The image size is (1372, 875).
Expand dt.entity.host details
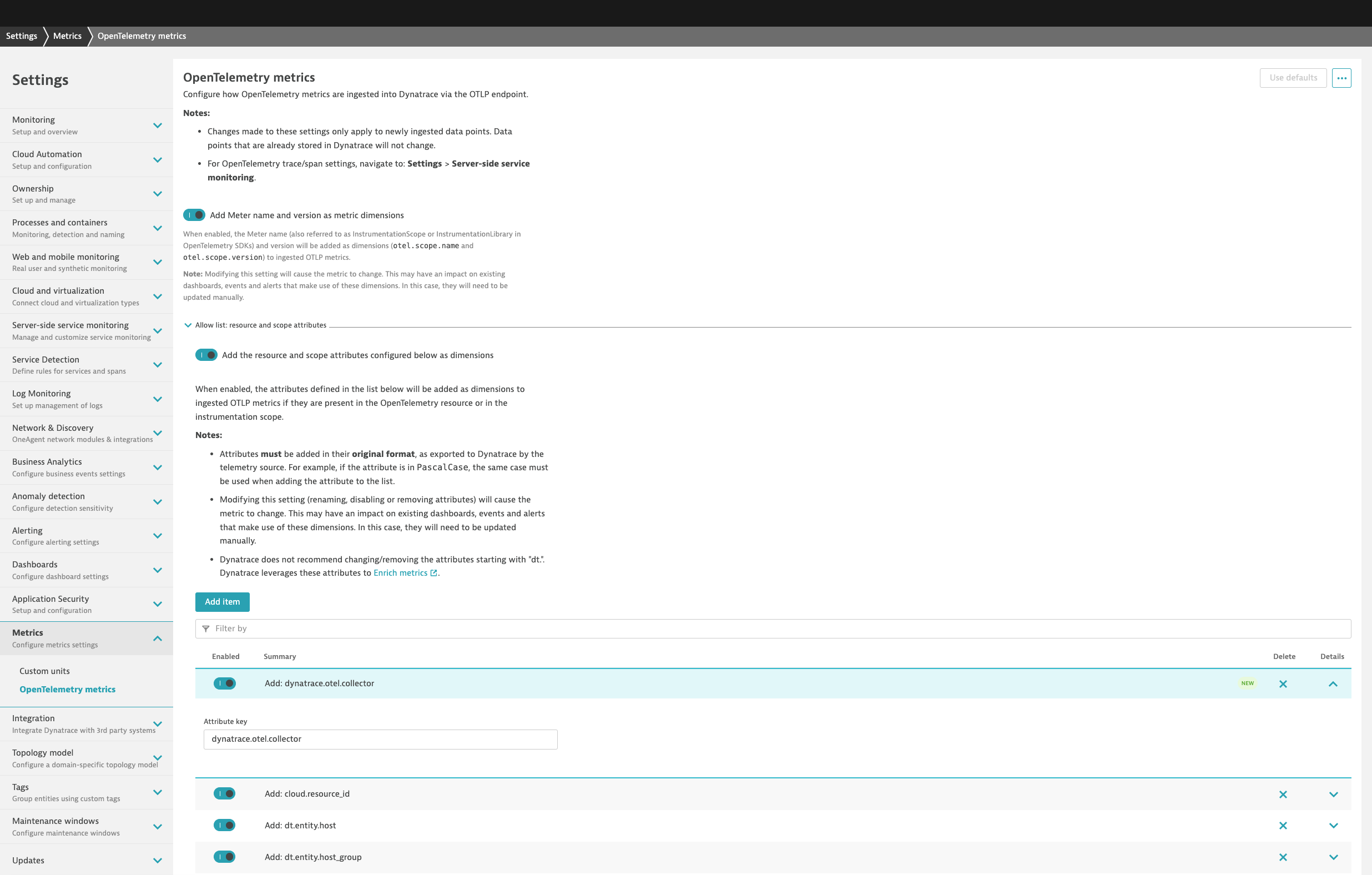coord(1333,826)
